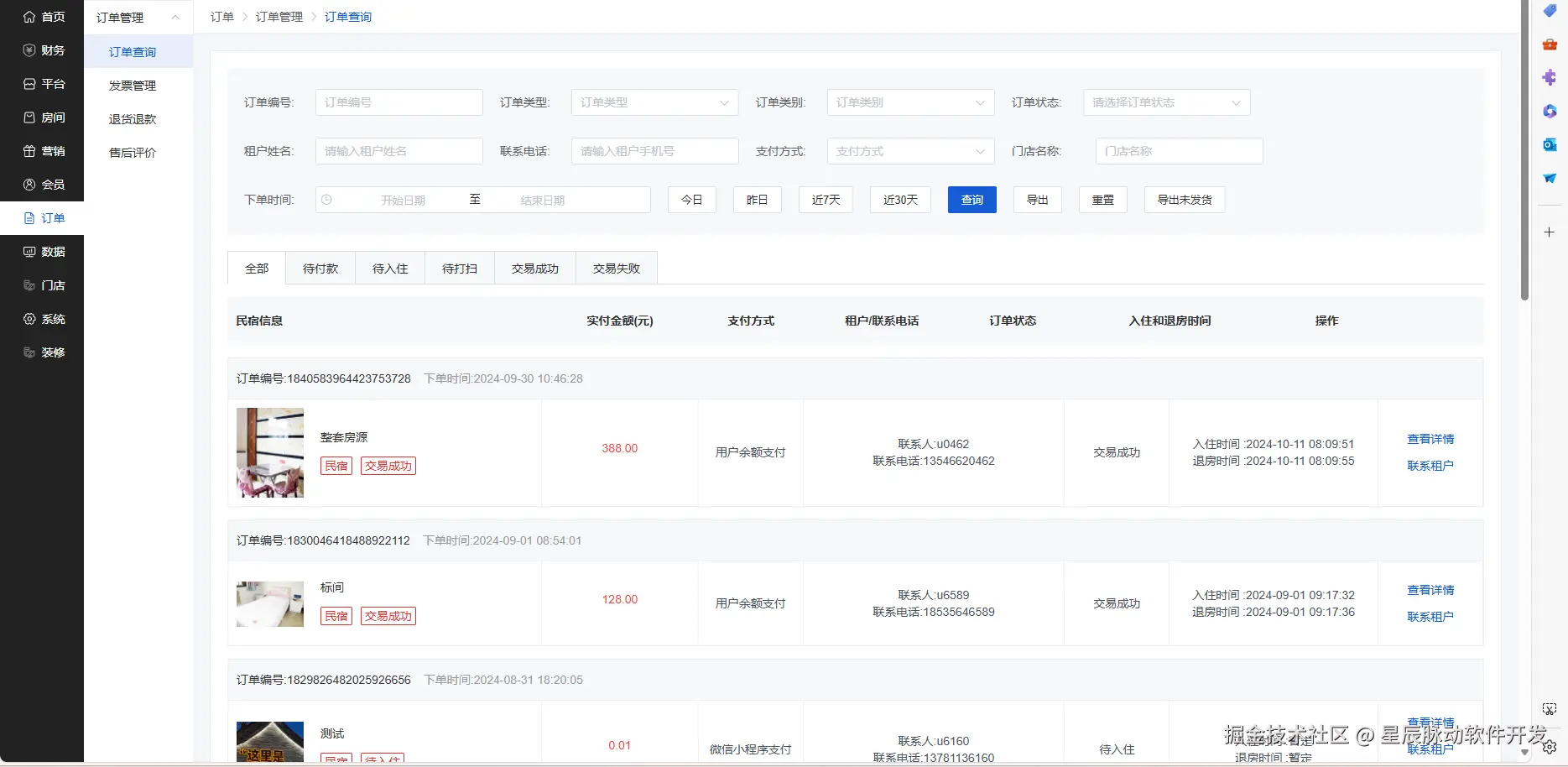
Task: Select the 订单 order sidebar icon
Action: 29,218
